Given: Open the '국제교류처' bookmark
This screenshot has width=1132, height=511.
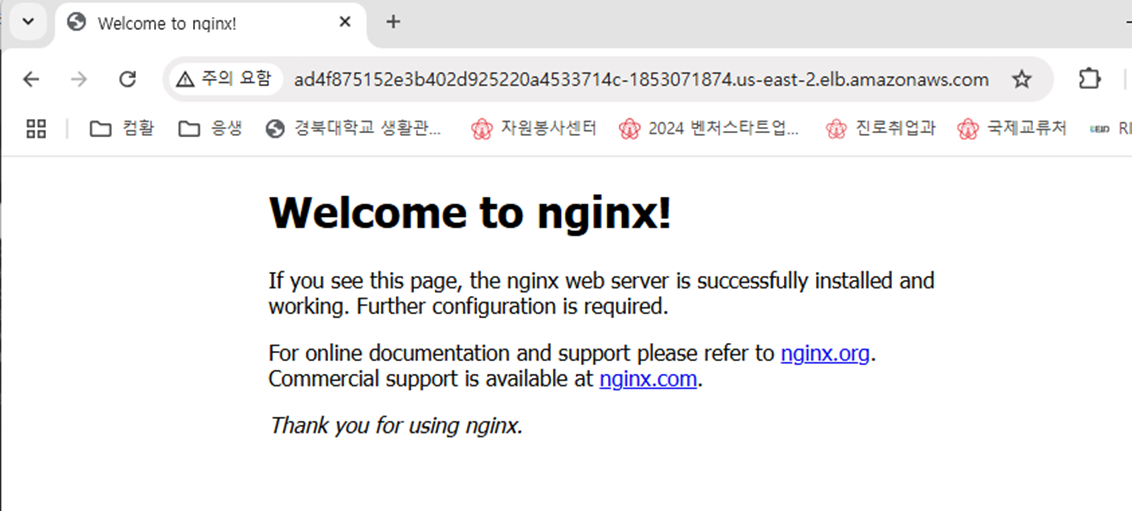Looking at the screenshot, I should [x=1012, y=128].
